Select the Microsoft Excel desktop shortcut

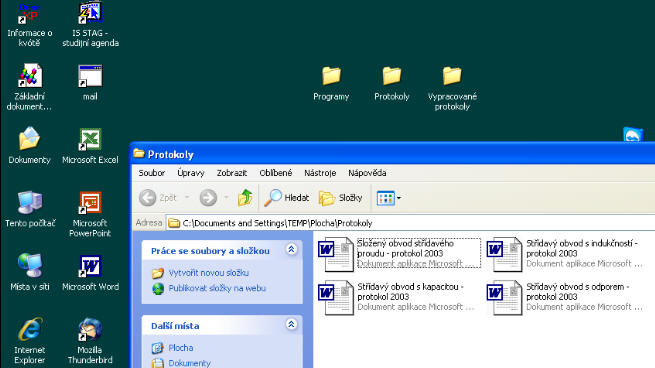point(90,145)
